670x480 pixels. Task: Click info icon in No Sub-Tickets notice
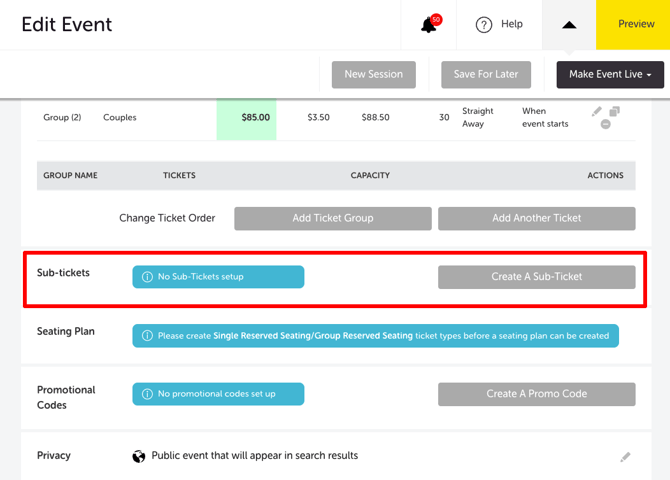147,277
